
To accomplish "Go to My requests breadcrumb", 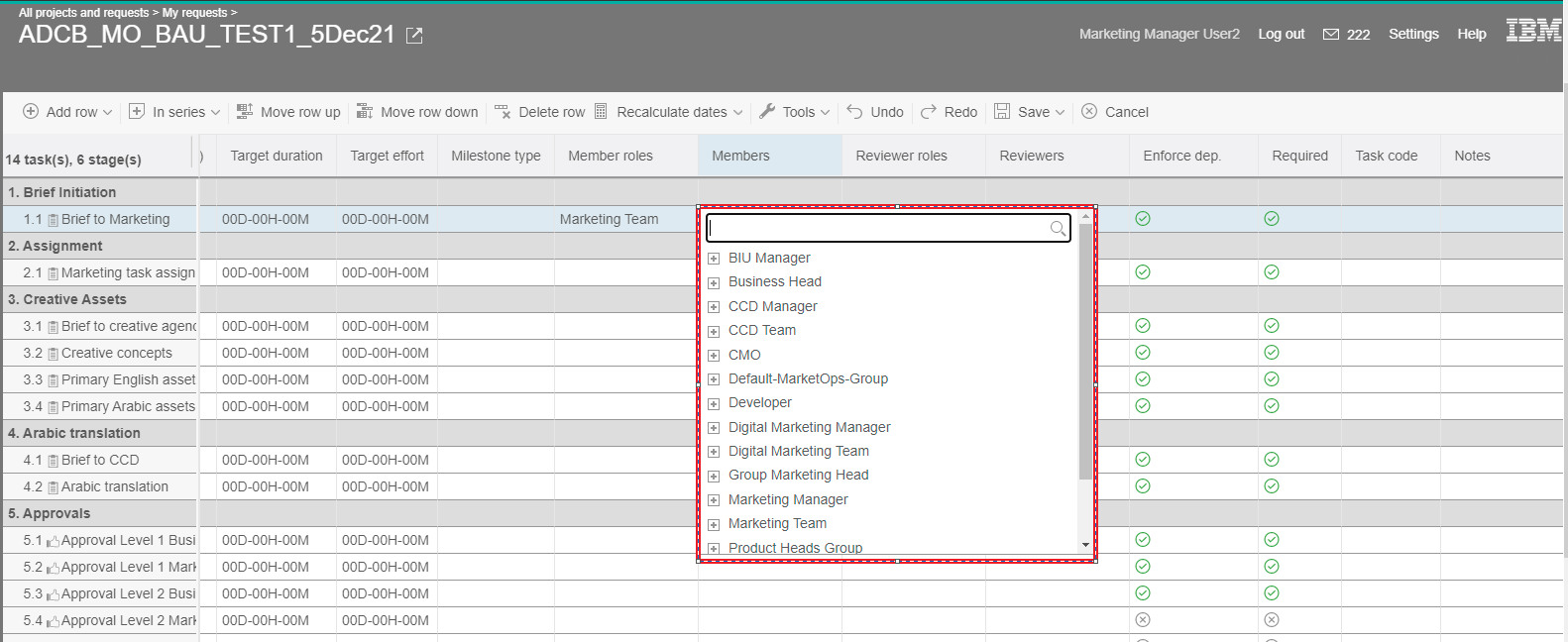I will (194, 13).
